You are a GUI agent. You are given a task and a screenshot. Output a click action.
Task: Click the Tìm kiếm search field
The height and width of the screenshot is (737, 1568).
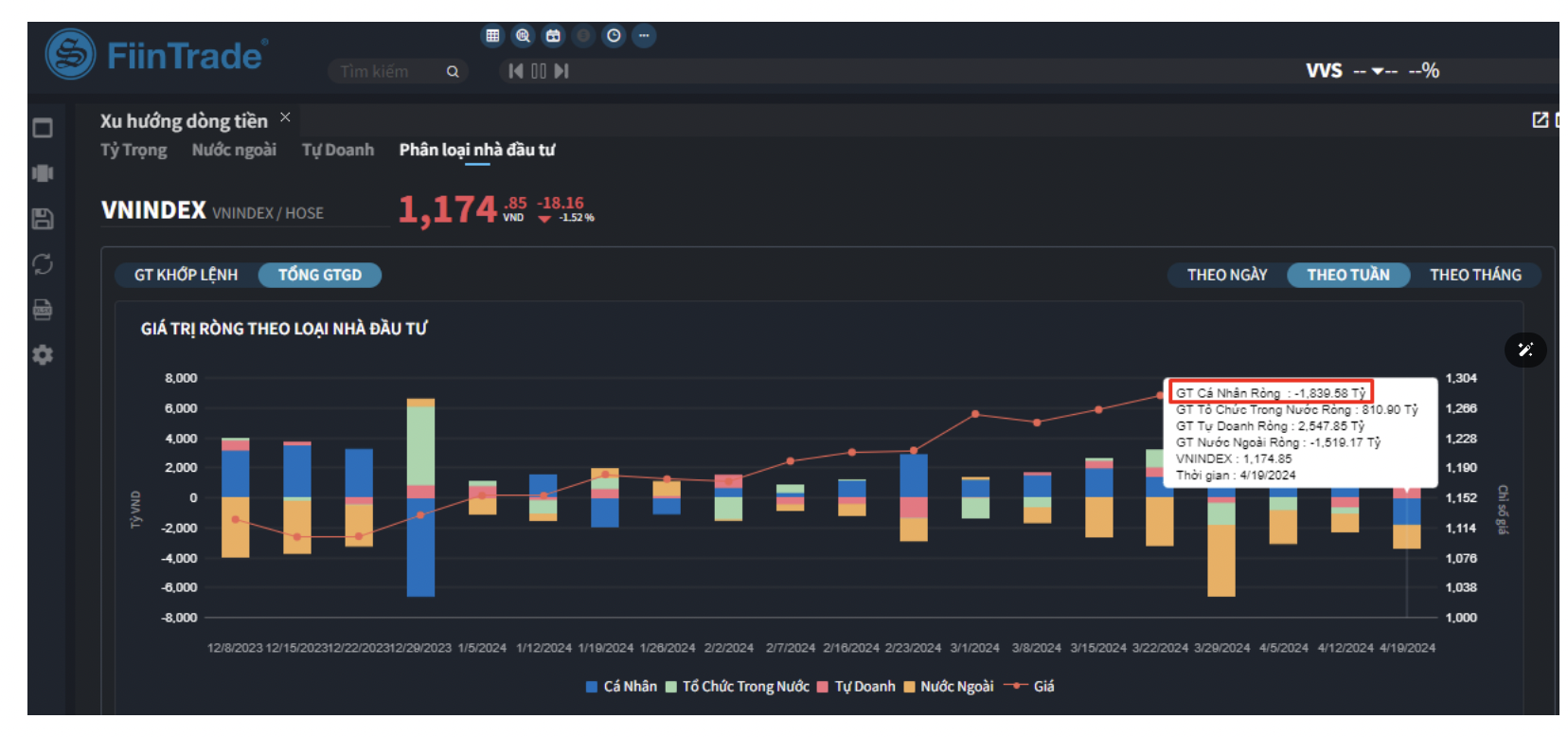pyautogui.click(x=388, y=72)
